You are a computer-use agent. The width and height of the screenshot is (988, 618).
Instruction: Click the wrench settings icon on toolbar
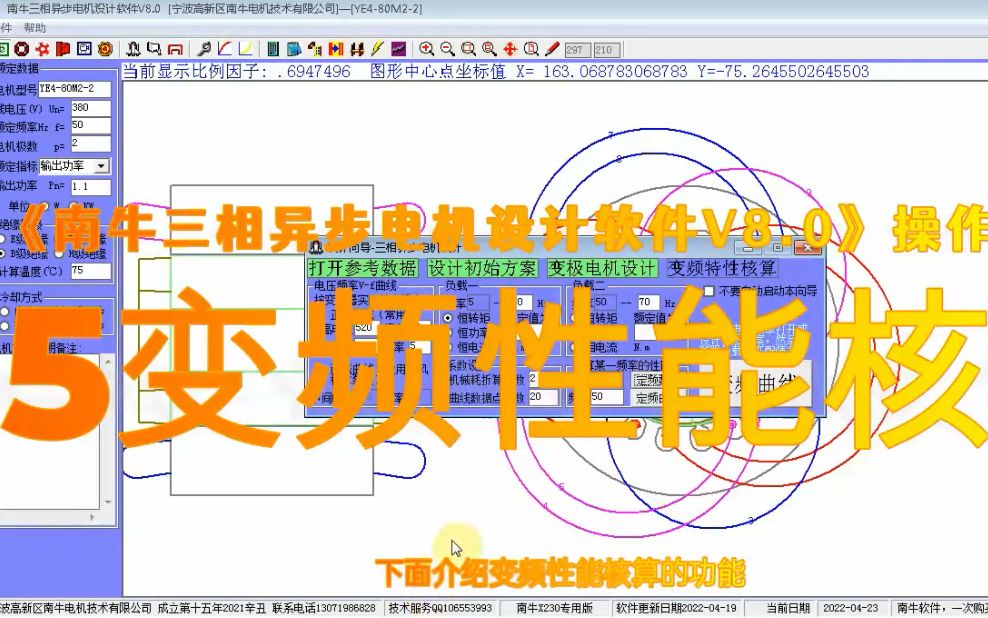205,47
